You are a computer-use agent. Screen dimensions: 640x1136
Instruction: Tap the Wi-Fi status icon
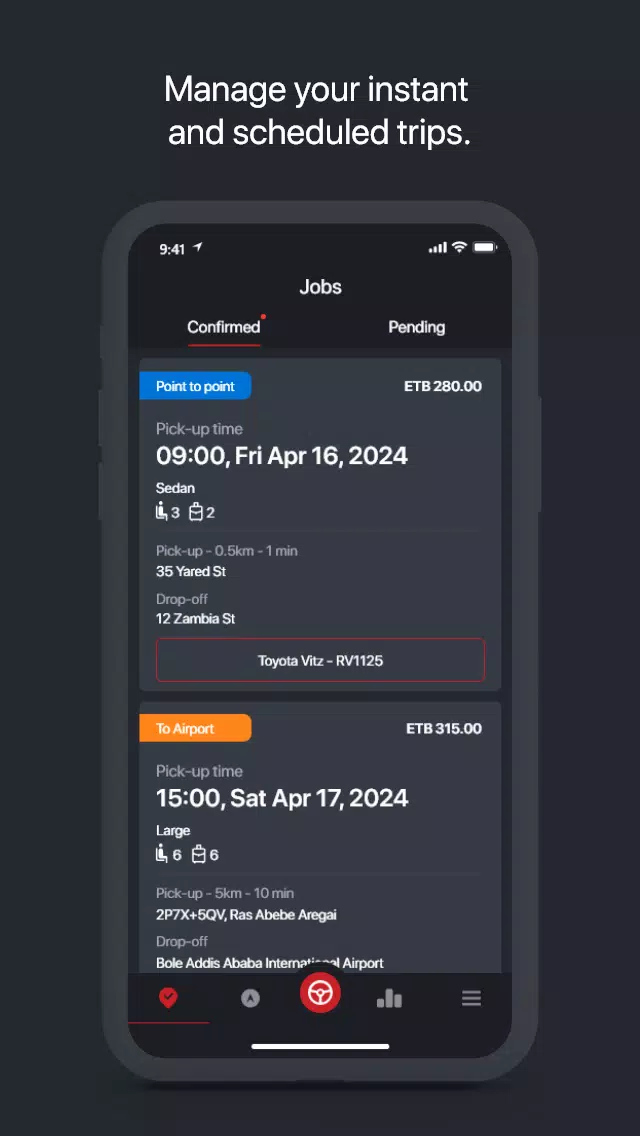pyautogui.click(x=459, y=248)
